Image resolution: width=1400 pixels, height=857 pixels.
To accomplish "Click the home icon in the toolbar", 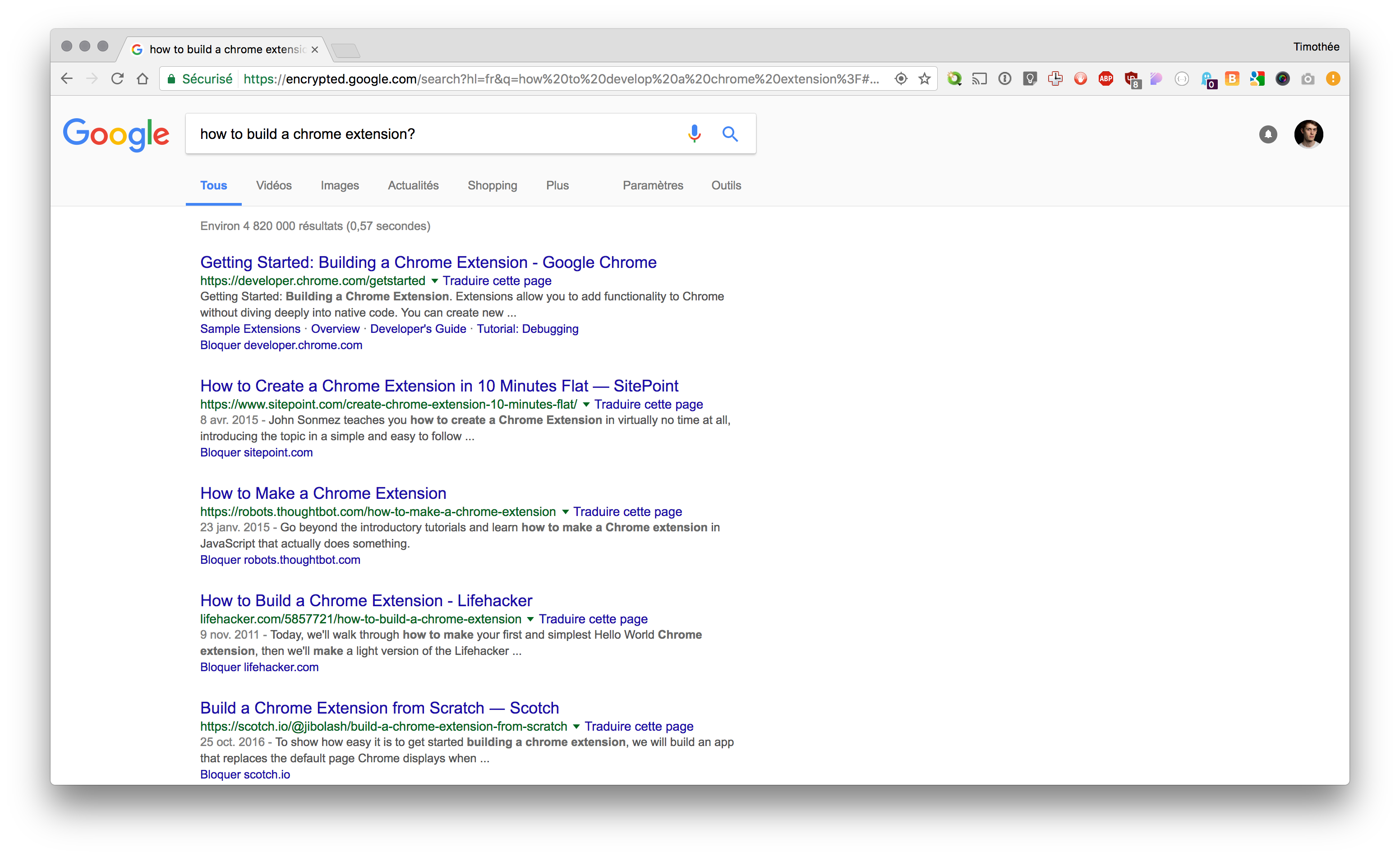I will (142, 78).
